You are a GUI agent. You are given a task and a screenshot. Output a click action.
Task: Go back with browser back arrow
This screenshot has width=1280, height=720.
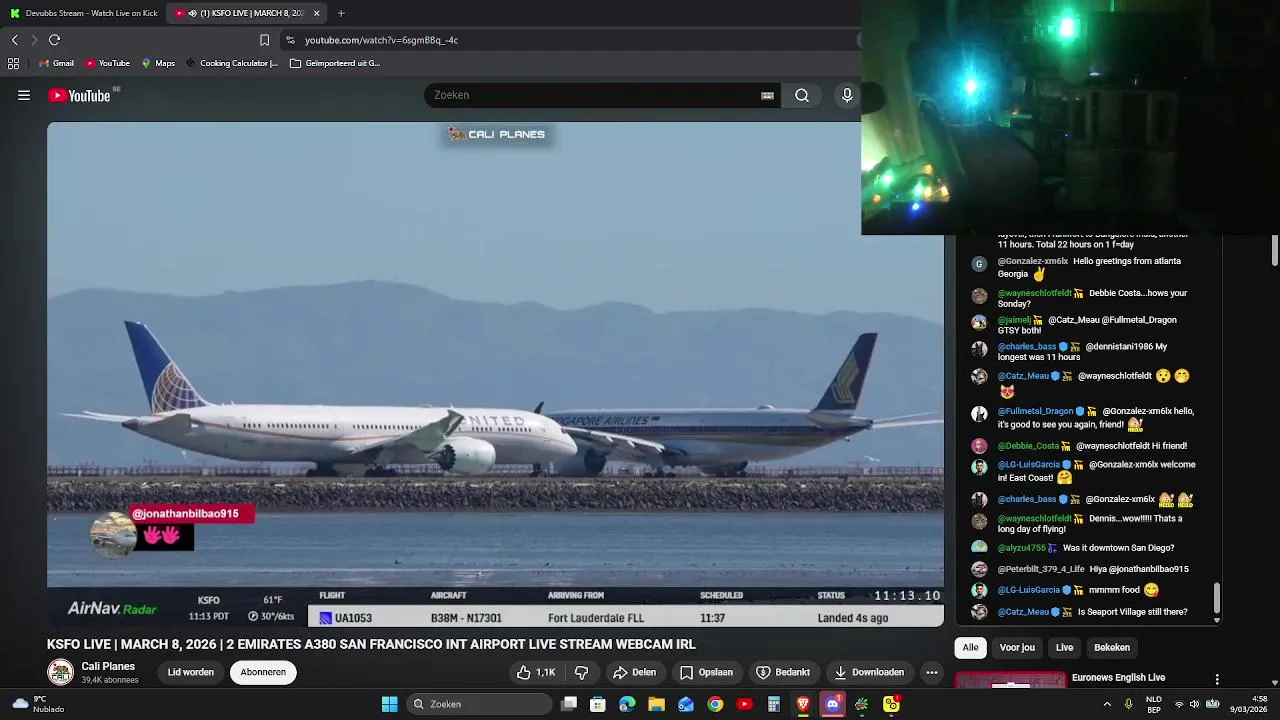click(14, 40)
